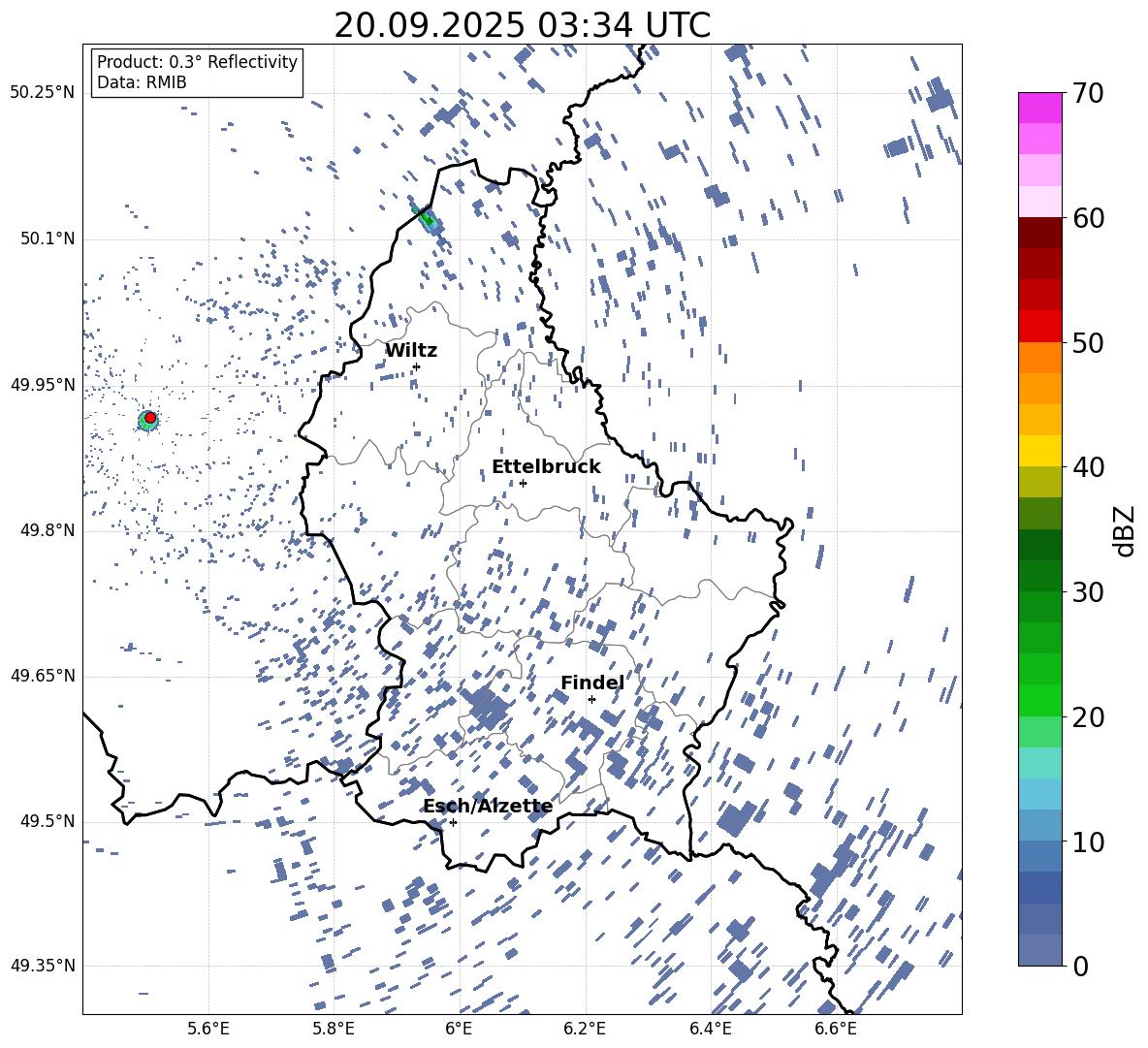
Task: Click the large blue echo cluster southwest of Findel
Action: (x=486, y=709)
